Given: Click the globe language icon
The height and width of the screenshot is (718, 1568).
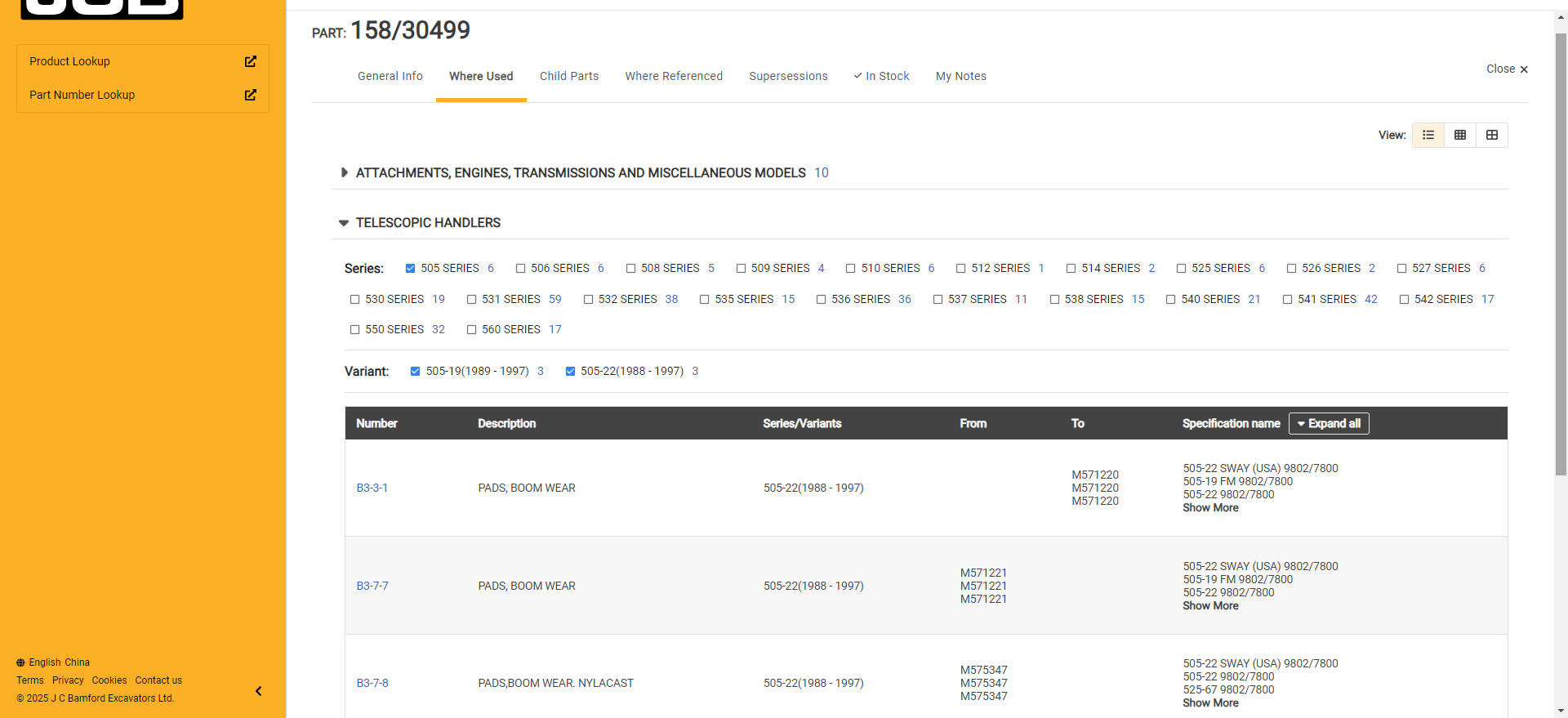Looking at the screenshot, I should coord(20,662).
